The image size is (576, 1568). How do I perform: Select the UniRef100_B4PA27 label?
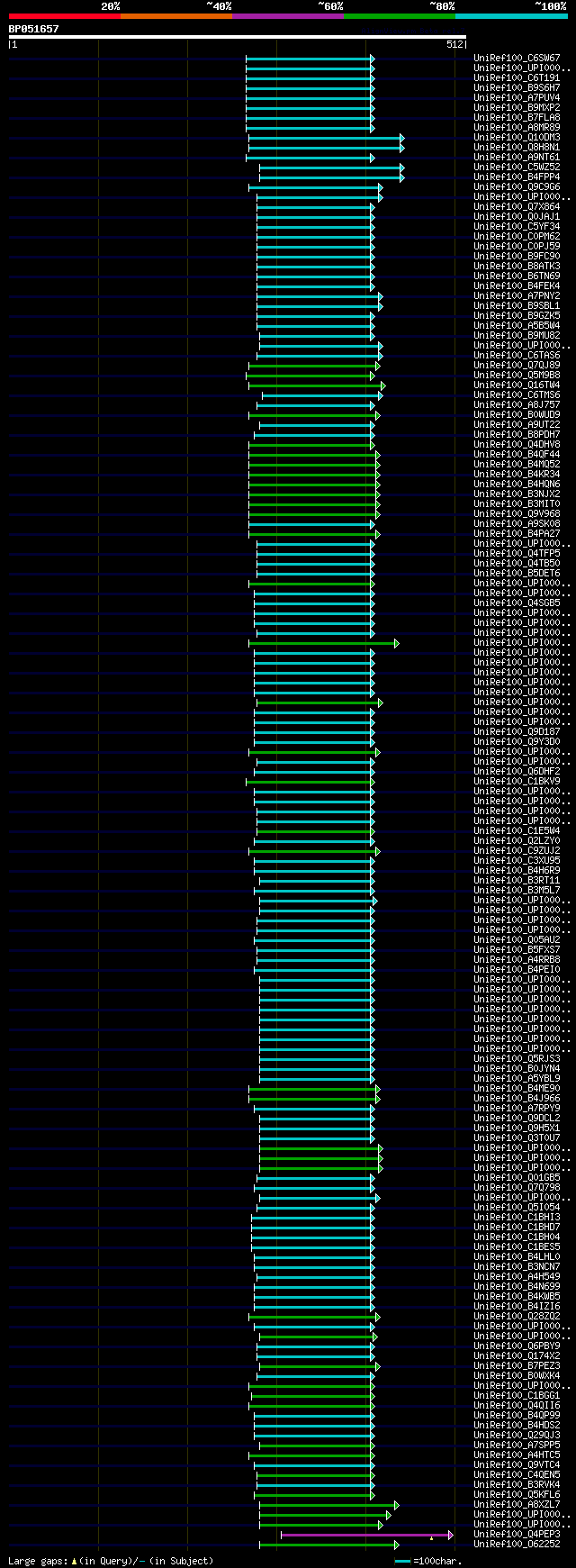tap(517, 534)
